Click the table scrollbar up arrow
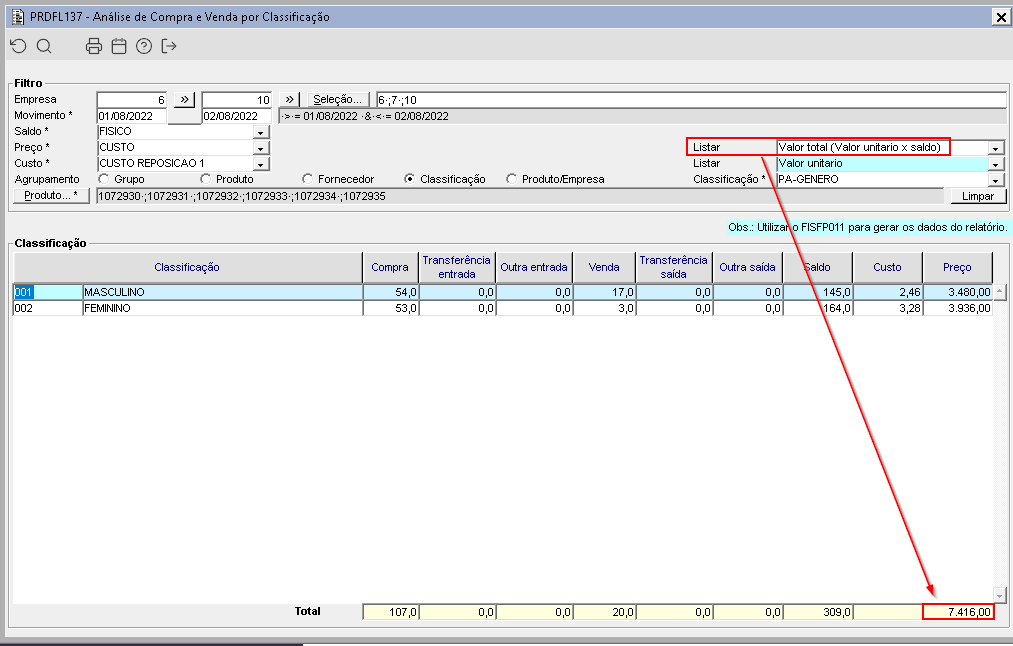The height and width of the screenshot is (646, 1013). coord(999,291)
